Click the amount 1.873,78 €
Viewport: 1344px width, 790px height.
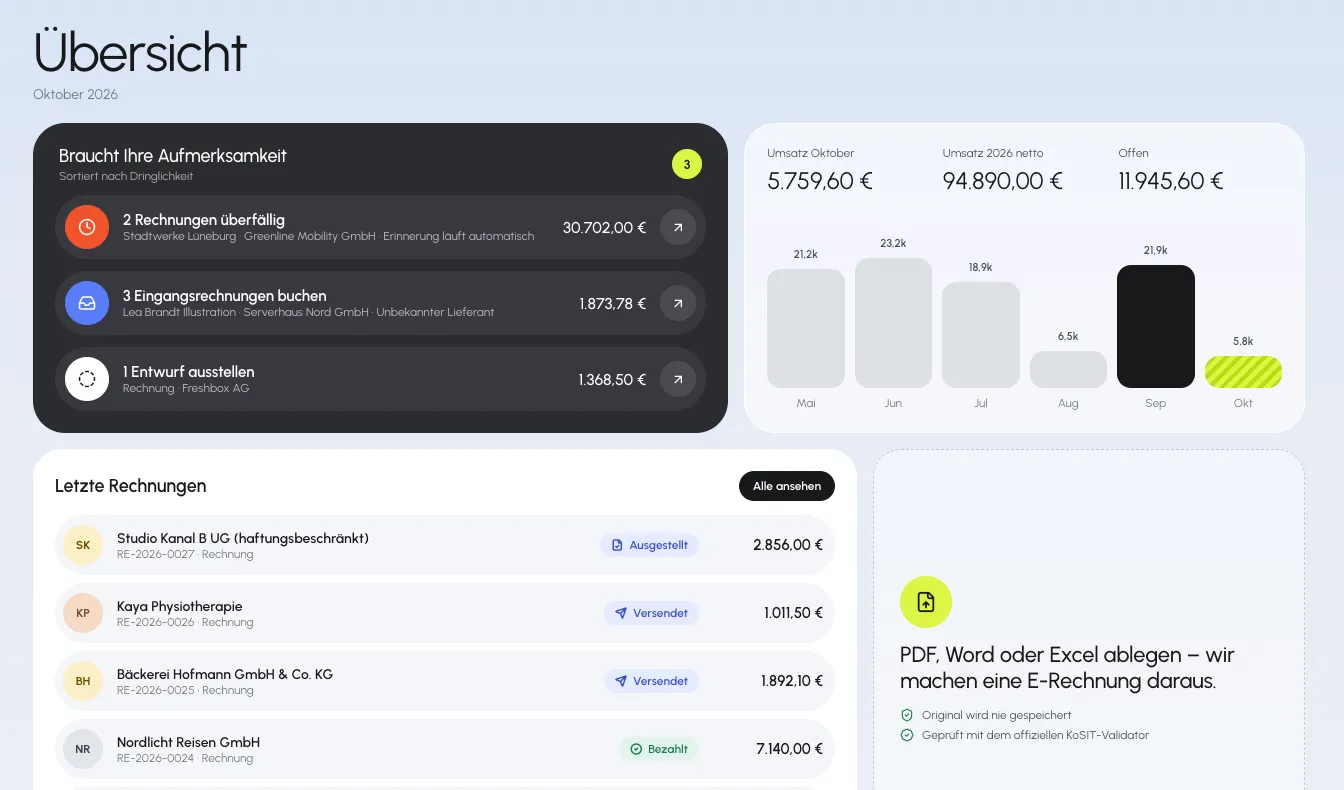pyautogui.click(x=613, y=303)
